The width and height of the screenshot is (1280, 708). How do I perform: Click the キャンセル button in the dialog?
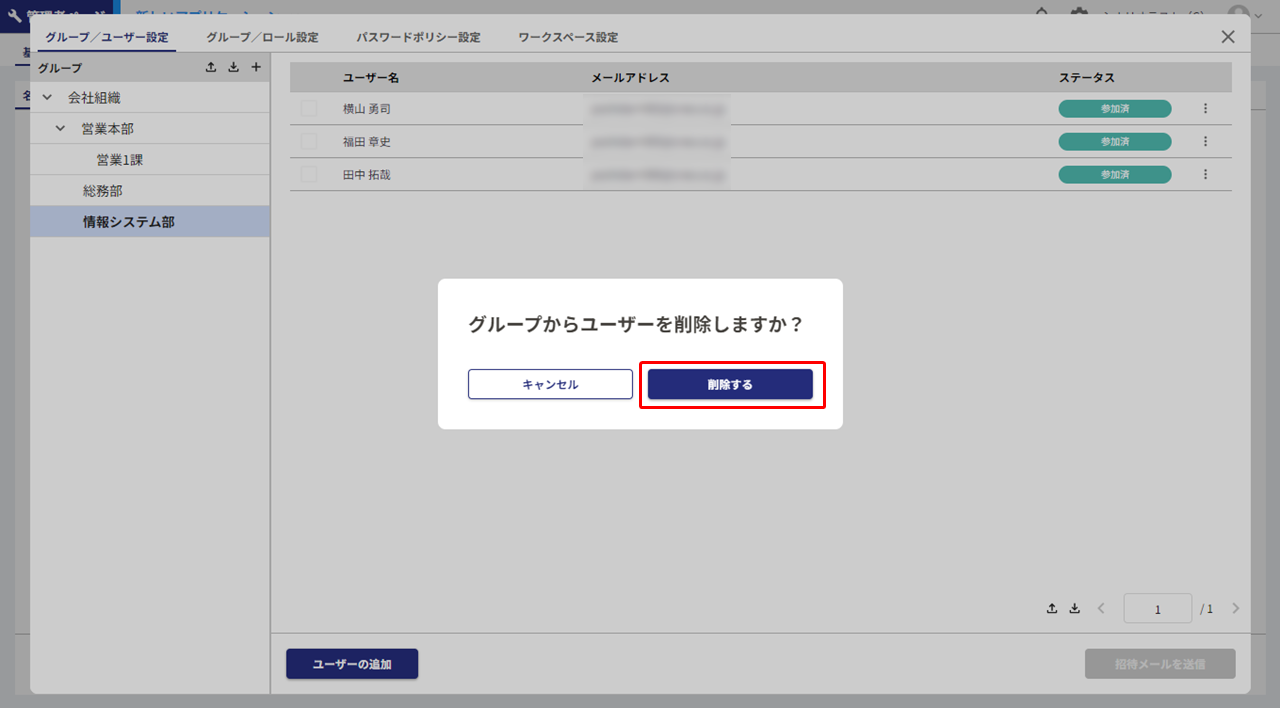(x=550, y=385)
